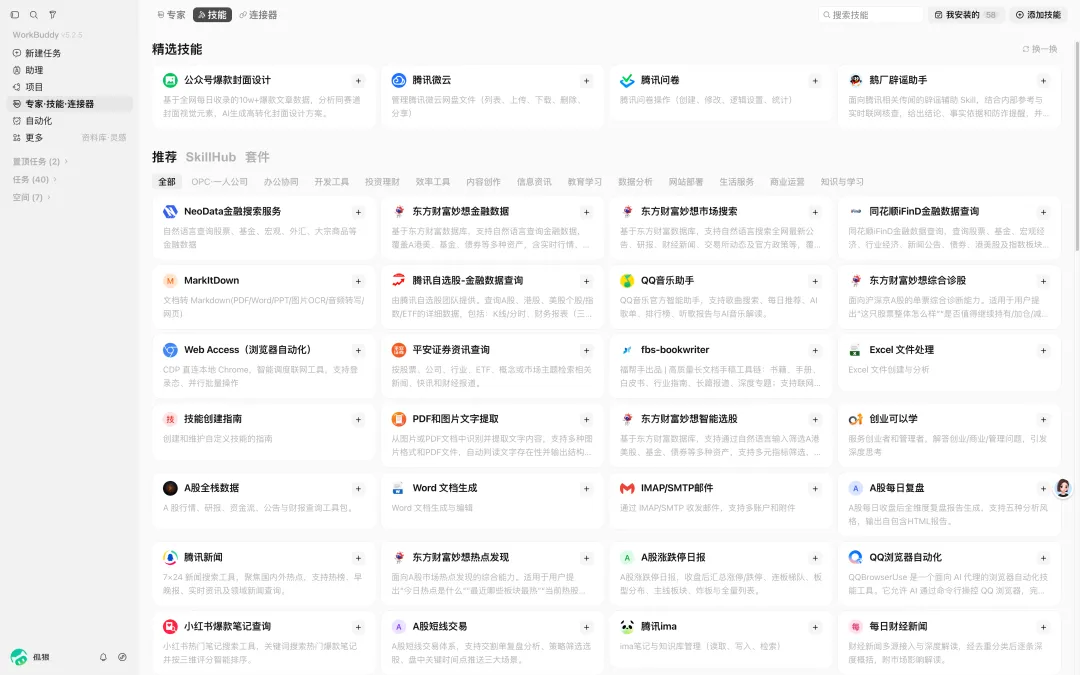Open 我安装的 skills list
Screen dimensions: 1080x675
(x=966, y=14)
